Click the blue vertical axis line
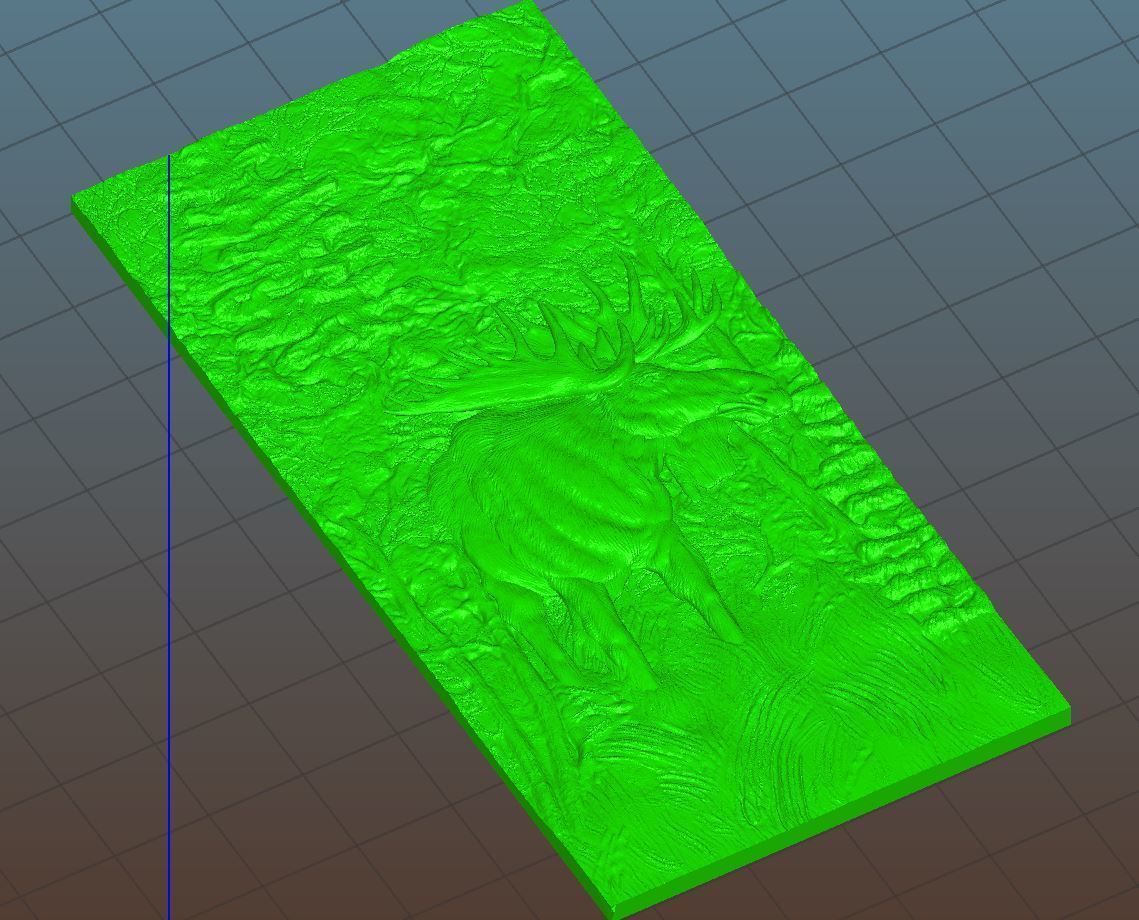This screenshot has width=1139, height=920. coord(169,537)
